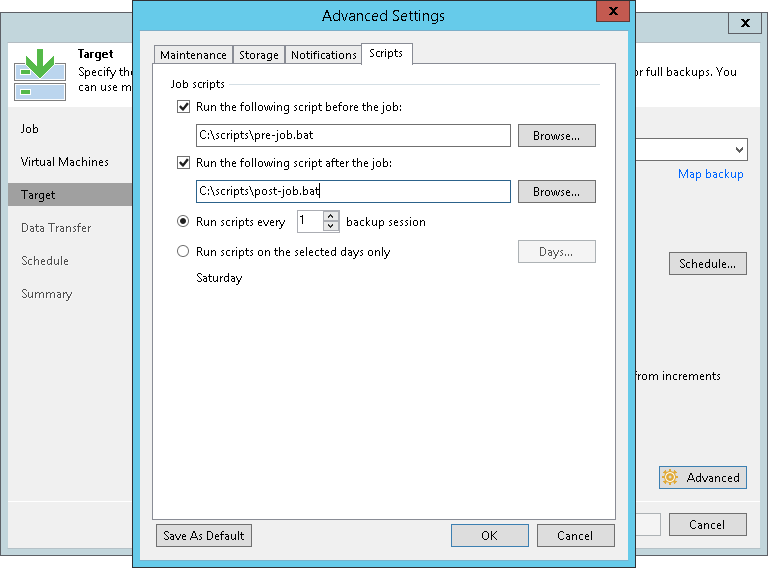
Task: Browse for the post-job script
Action: [557, 191]
